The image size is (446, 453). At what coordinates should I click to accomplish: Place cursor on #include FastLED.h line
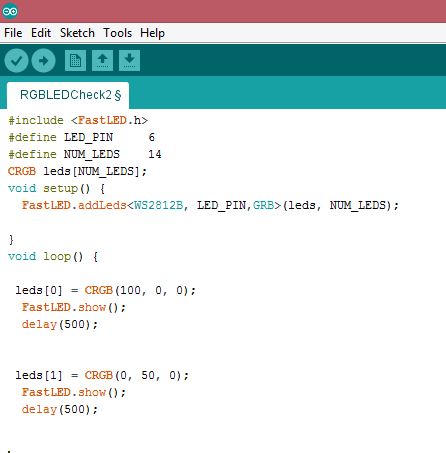(x=78, y=120)
